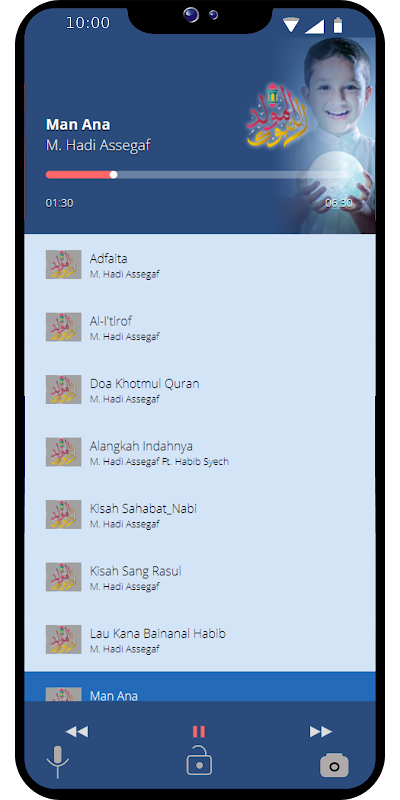The image size is (400, 800).
Task: Pause the current song
Action: coord(199,732)
